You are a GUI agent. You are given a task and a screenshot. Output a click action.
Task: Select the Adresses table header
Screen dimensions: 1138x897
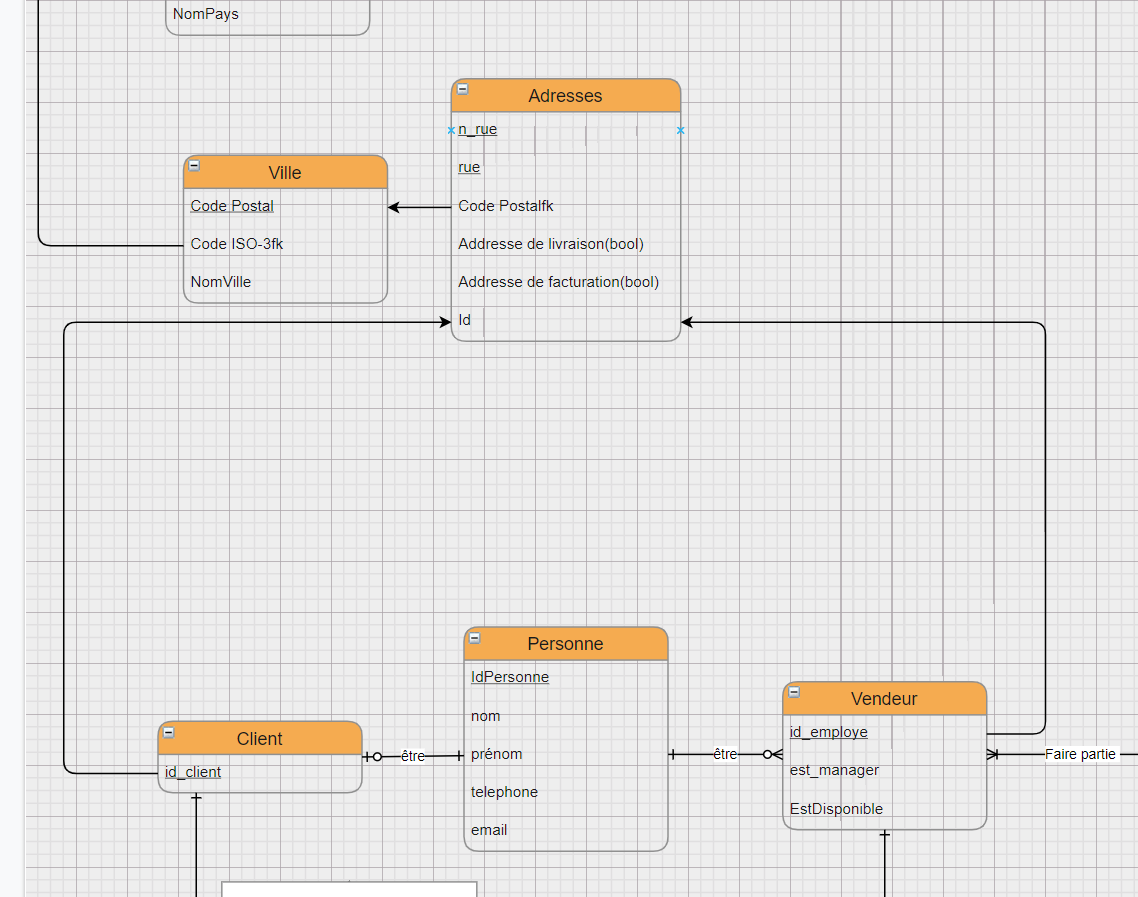565,96
